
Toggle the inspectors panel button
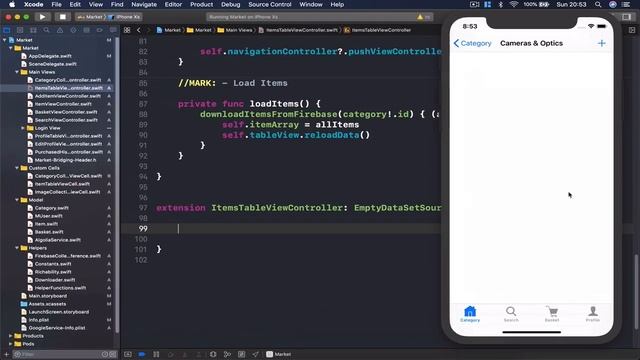[x=627, y=17]
